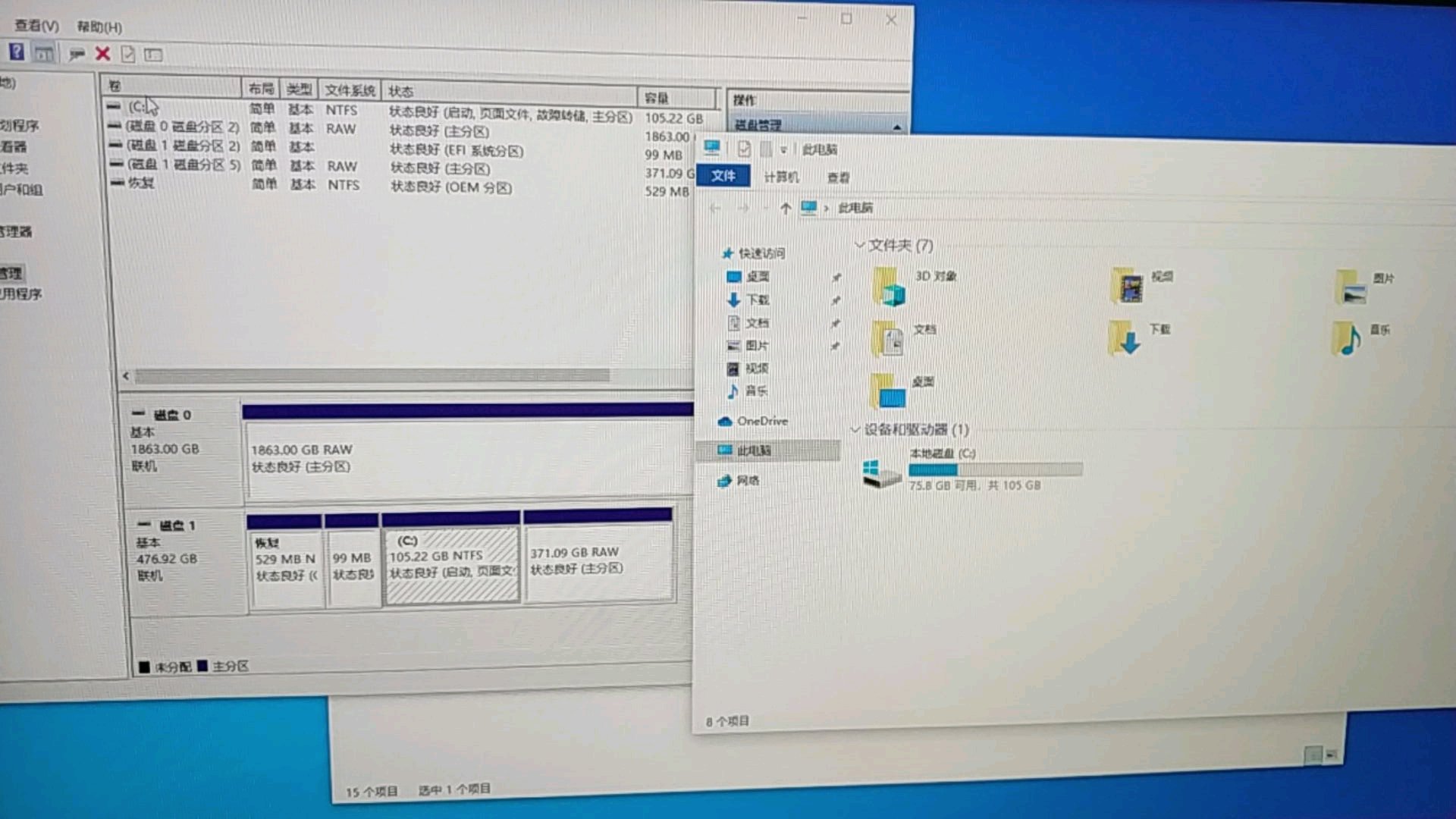This screenshot has width=1456, height=819.
Task: Open the 查看(V) menu in Disk Management
Action: point(36,26)
